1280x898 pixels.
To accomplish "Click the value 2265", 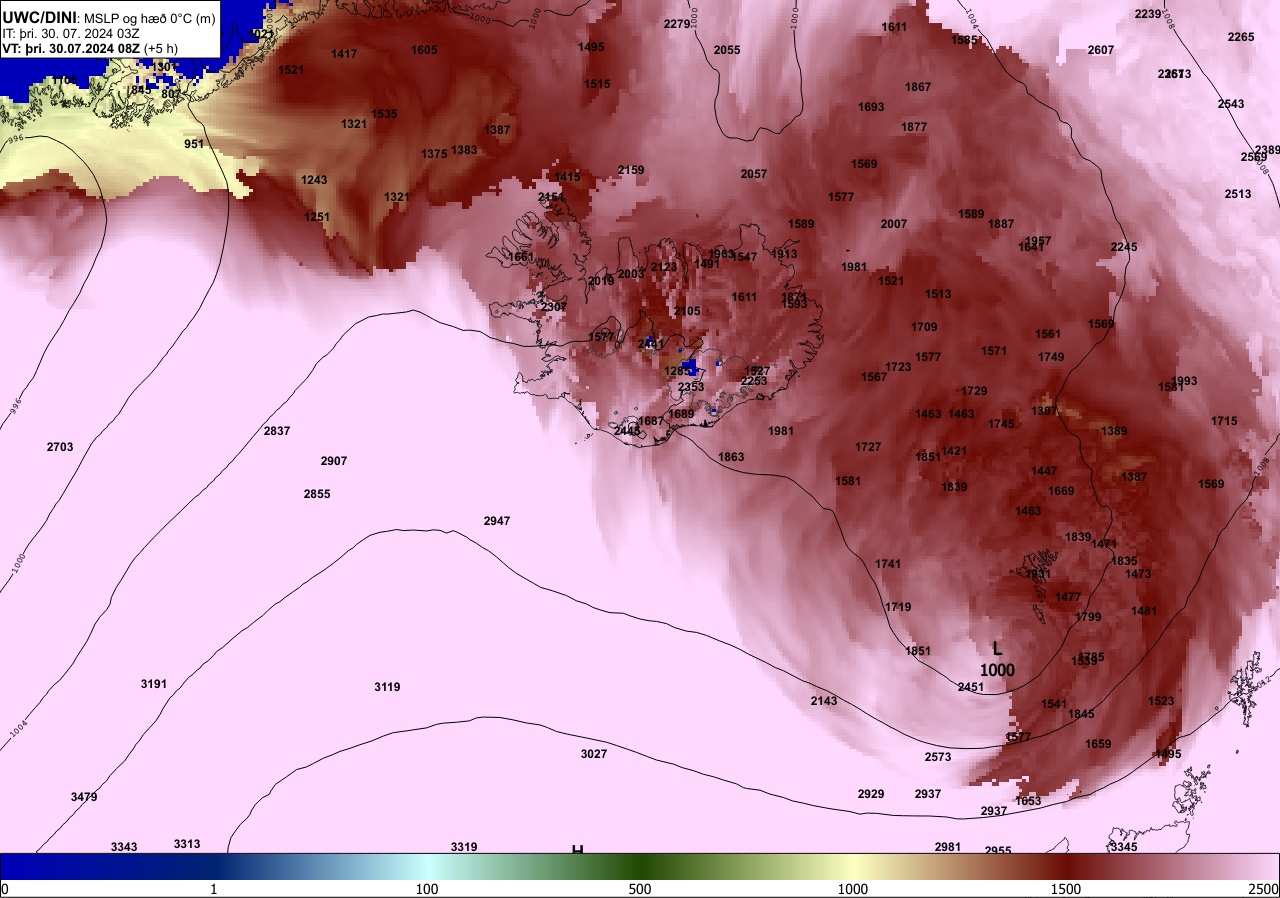I will [x=1240, y=37].
